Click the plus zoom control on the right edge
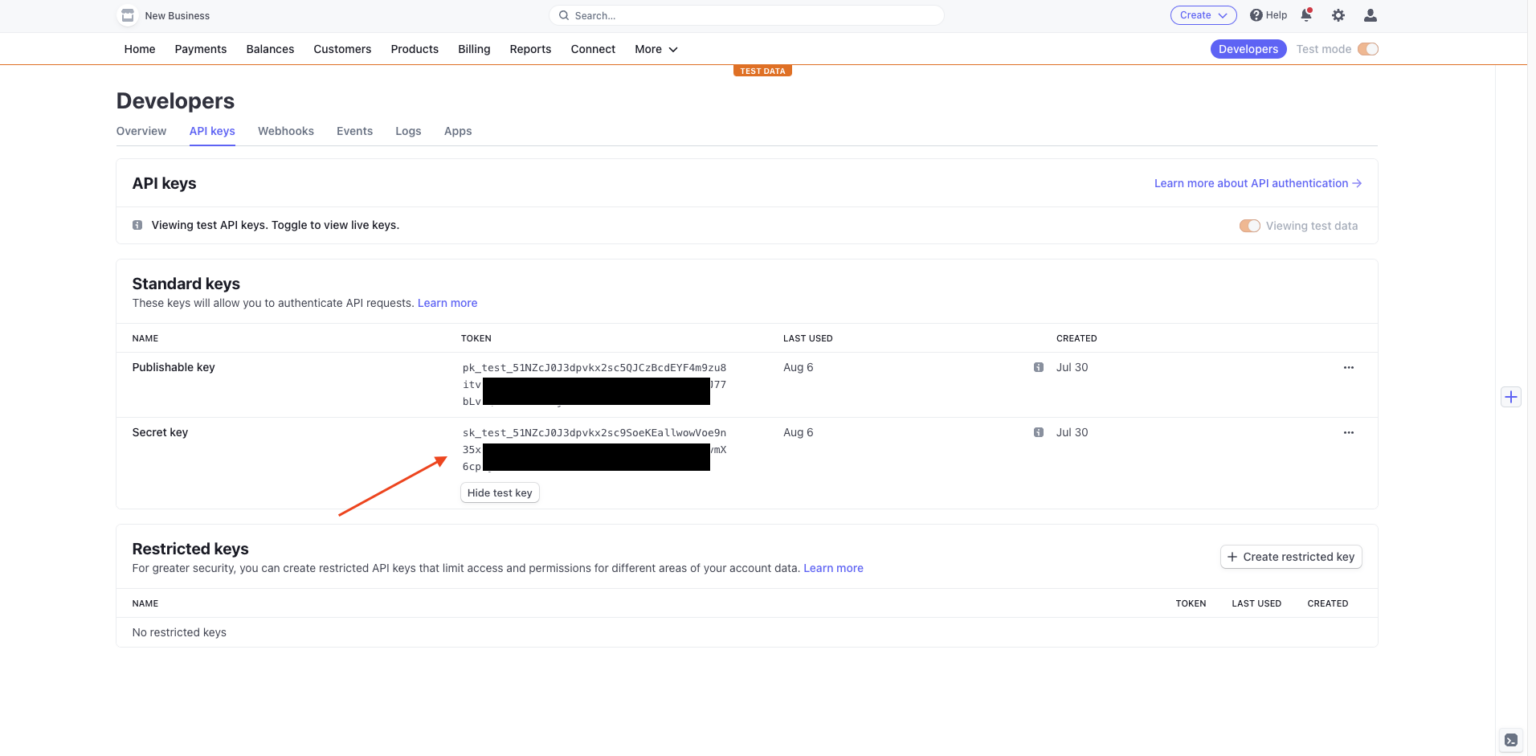The width and height of the screenshot is (1536, 756). [x=1511, y=396]
